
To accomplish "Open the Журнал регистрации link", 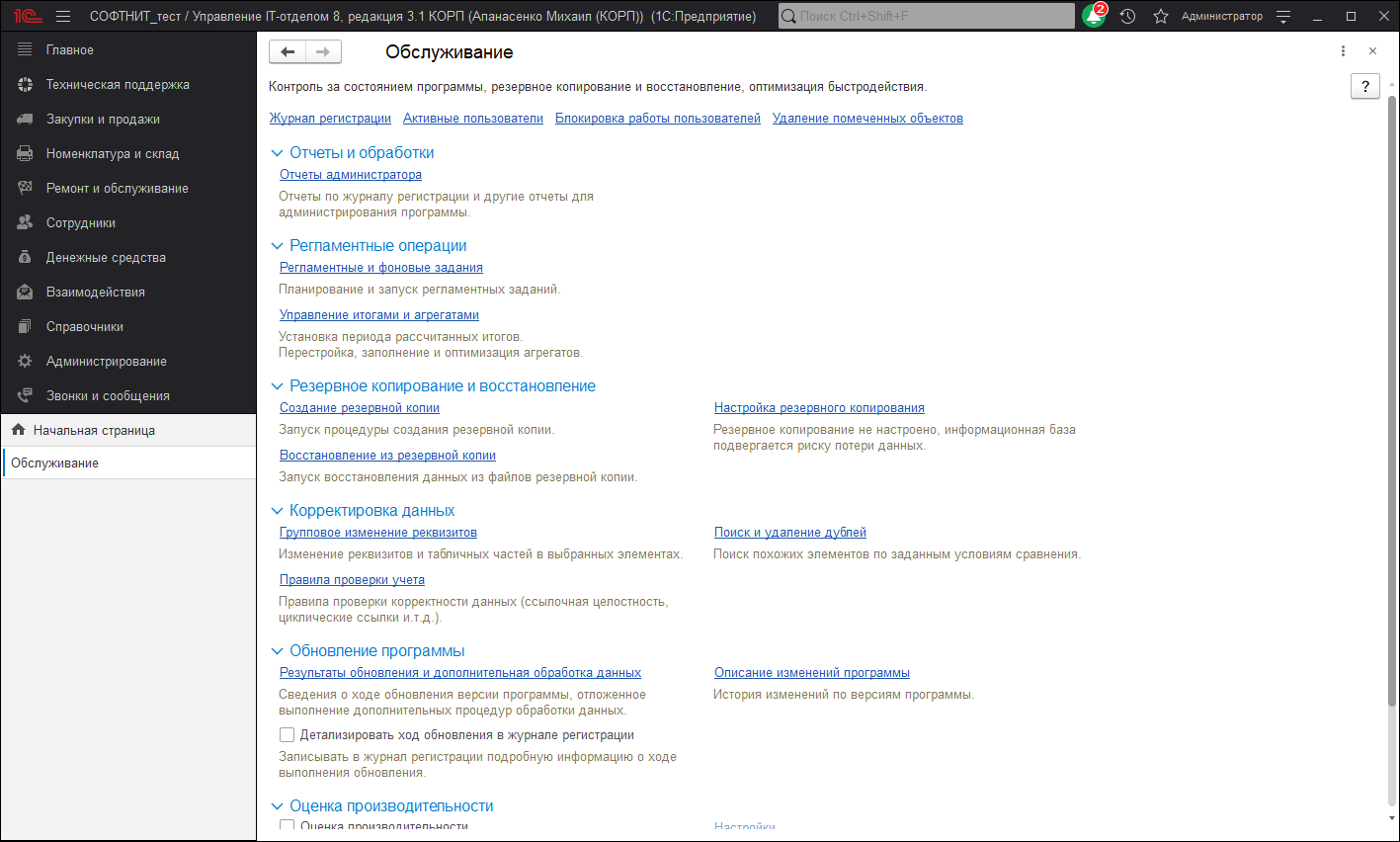I will click(x=330, y=119).
